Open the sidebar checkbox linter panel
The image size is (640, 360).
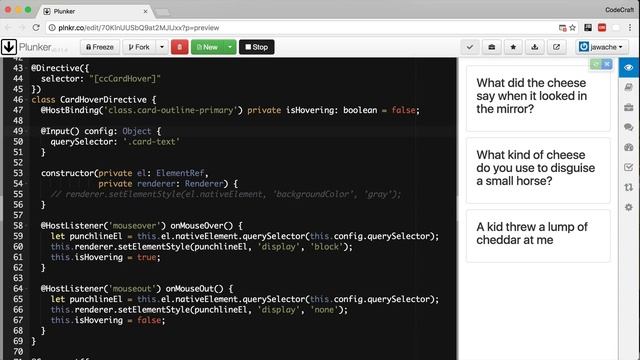pyautogui.click(x=629, y=167)
